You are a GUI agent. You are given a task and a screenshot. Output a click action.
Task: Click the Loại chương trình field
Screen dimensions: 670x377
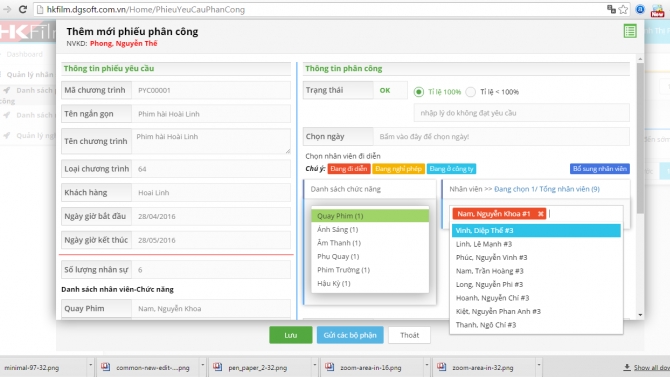211,169
